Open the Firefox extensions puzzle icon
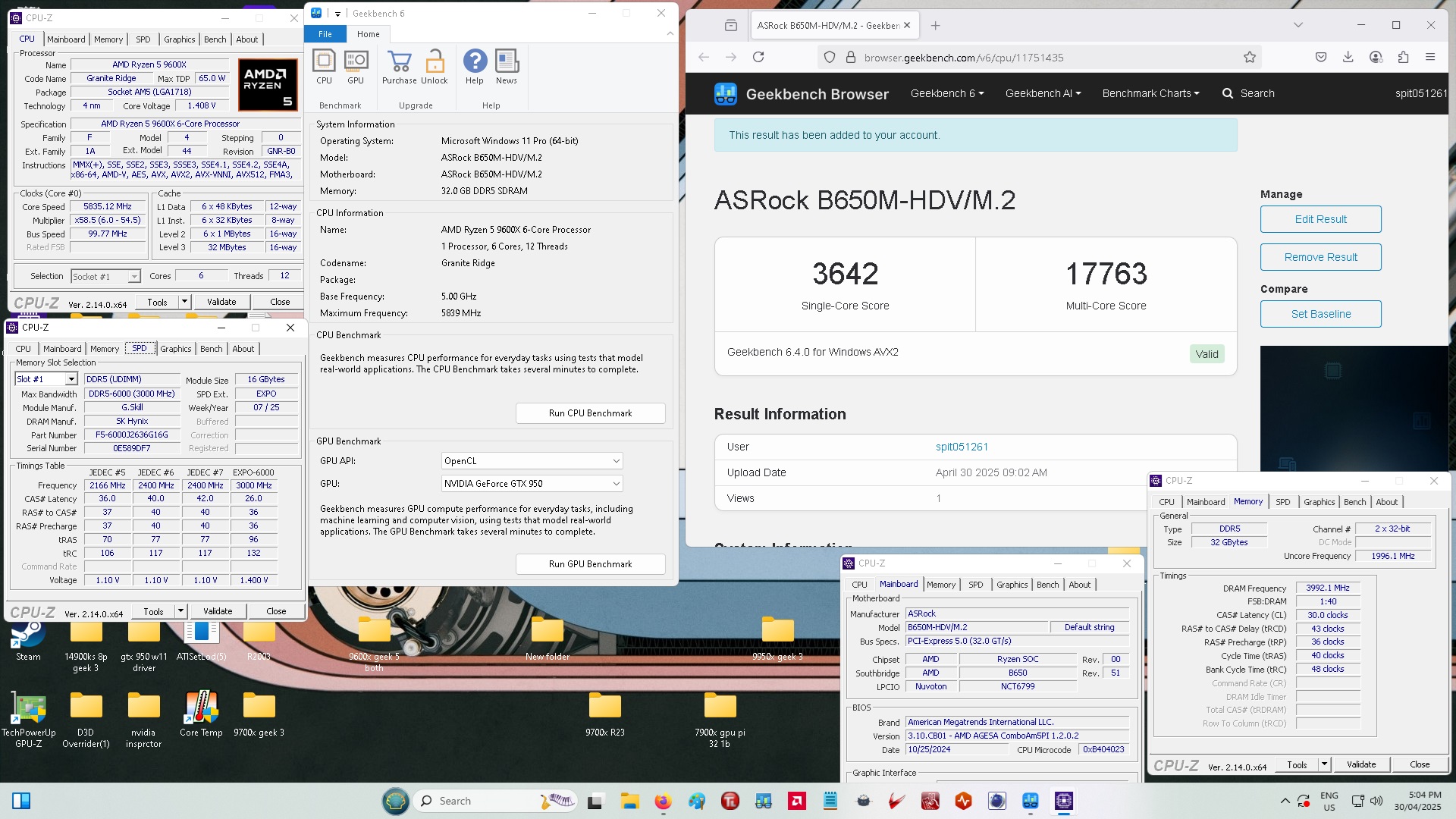The height and width of the screenshot is (819, 1456). [1403, 57]
